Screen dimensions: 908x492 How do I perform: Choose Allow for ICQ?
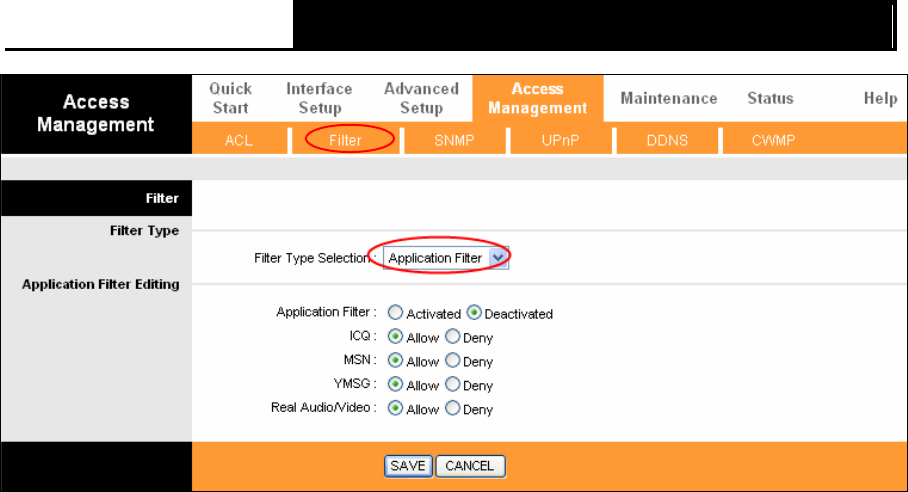[x=396, y=336]
